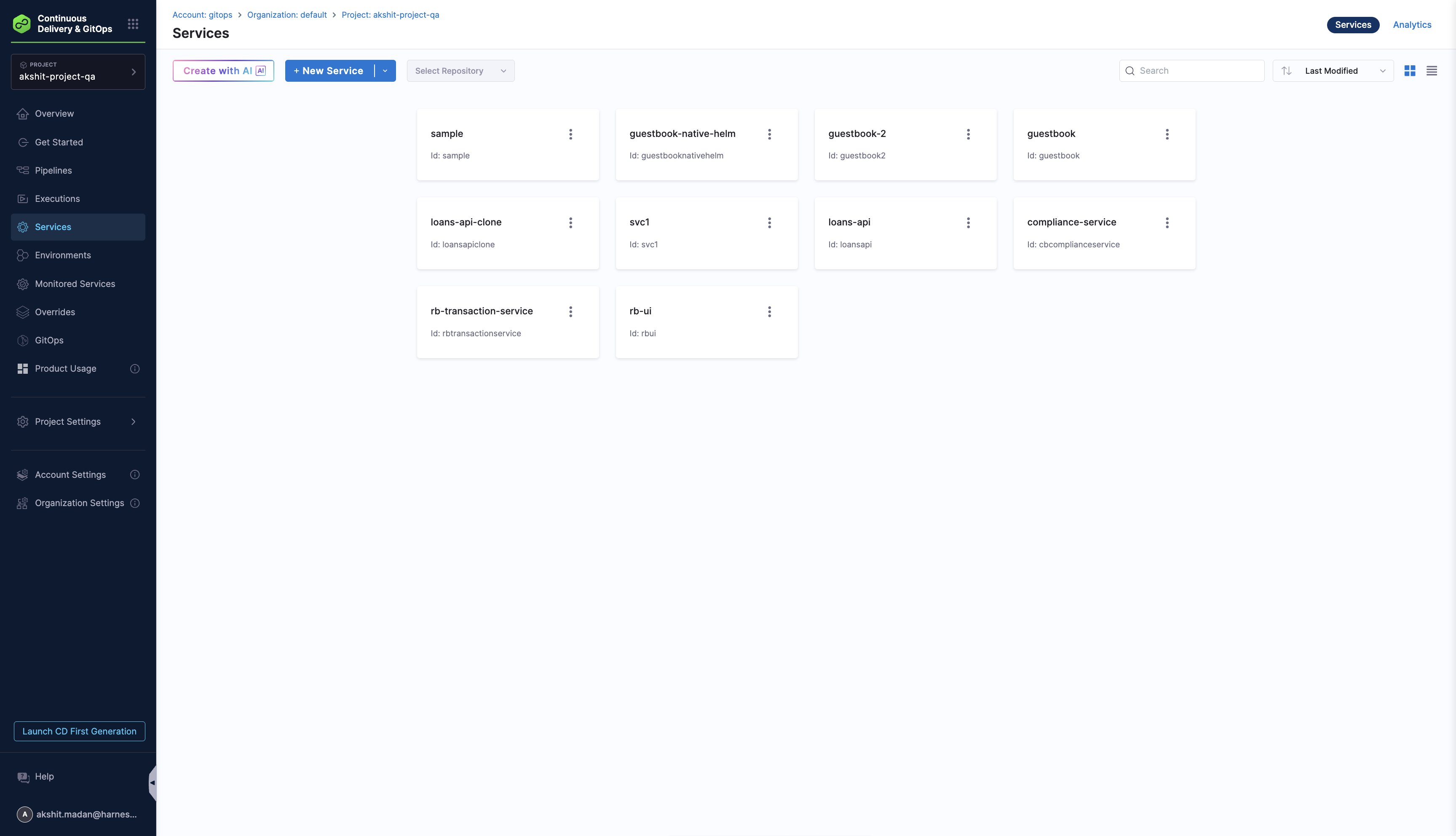
Task: Open the Select Repository dropdown
Action: click(460, 71)
